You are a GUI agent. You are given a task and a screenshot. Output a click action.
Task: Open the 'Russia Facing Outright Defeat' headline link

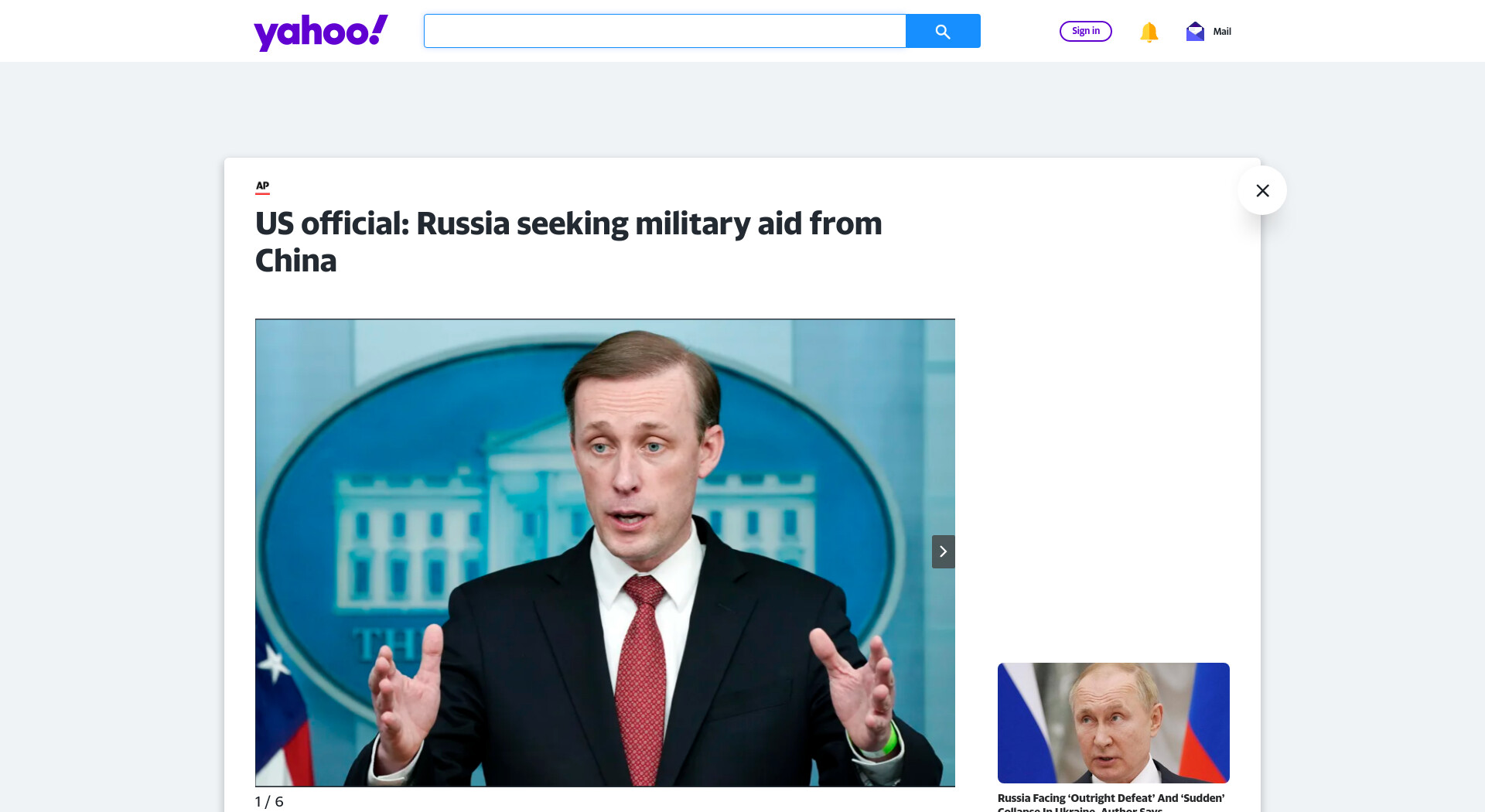tap(1111, 803)
